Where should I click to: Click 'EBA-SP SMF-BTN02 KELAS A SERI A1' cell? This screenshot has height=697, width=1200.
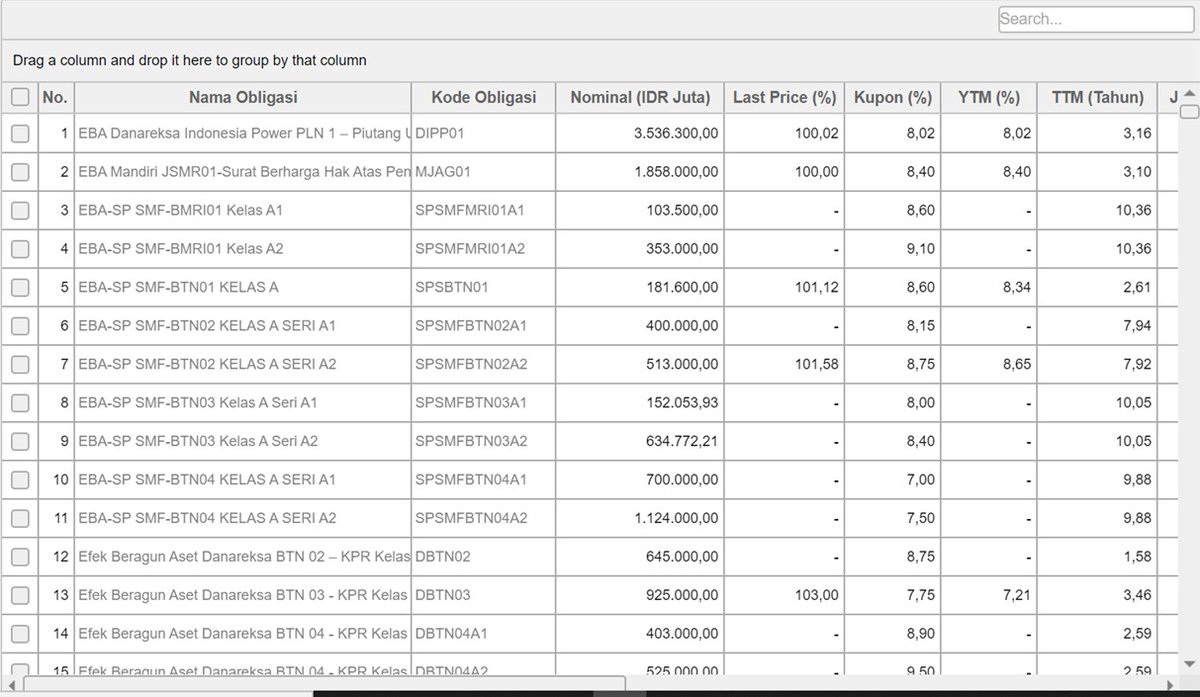(243, 326)
